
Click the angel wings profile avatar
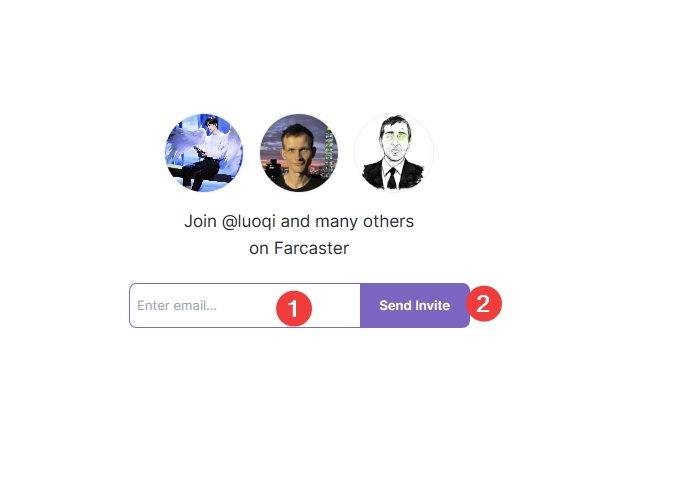tap(204, 153)
